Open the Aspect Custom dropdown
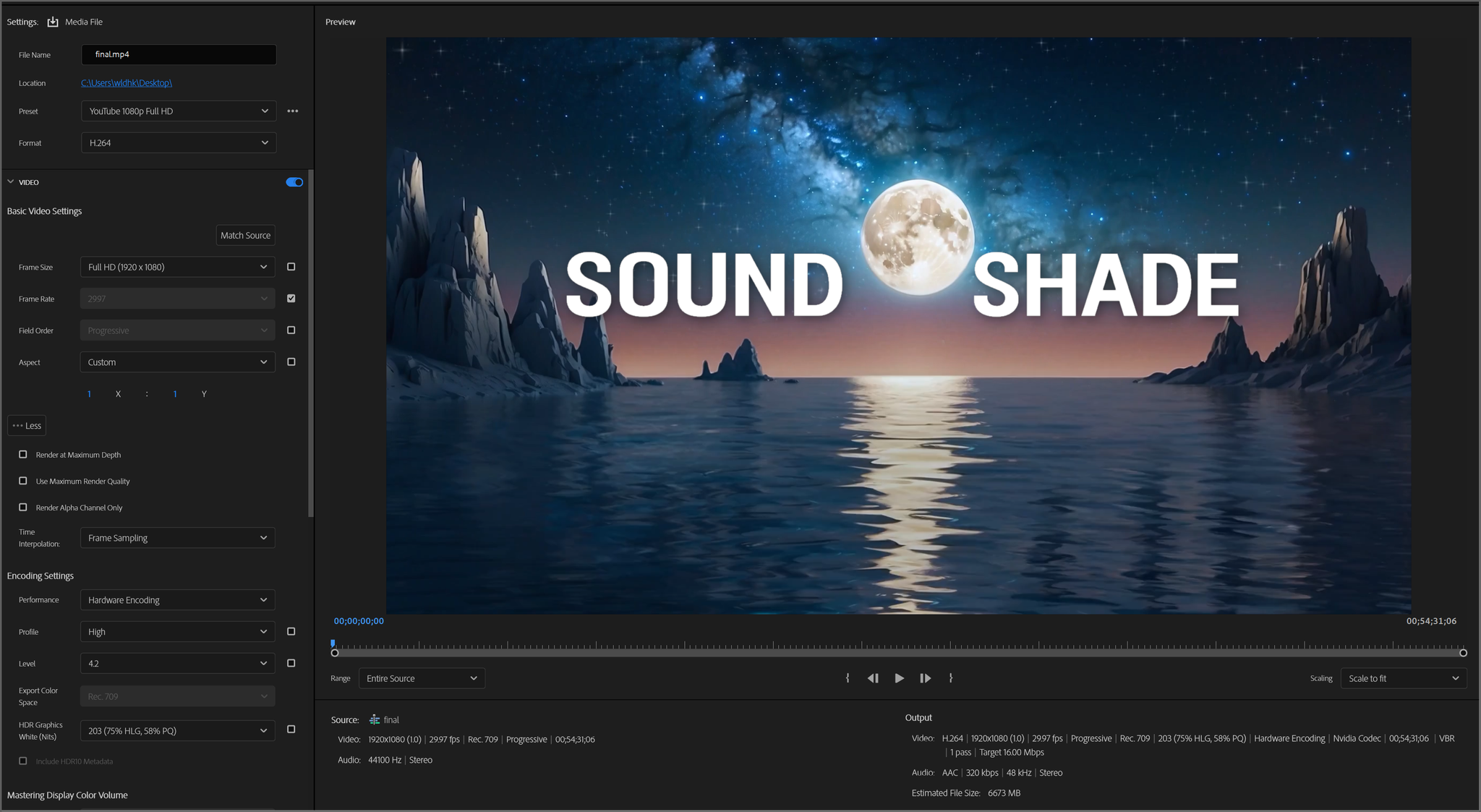 177,362
